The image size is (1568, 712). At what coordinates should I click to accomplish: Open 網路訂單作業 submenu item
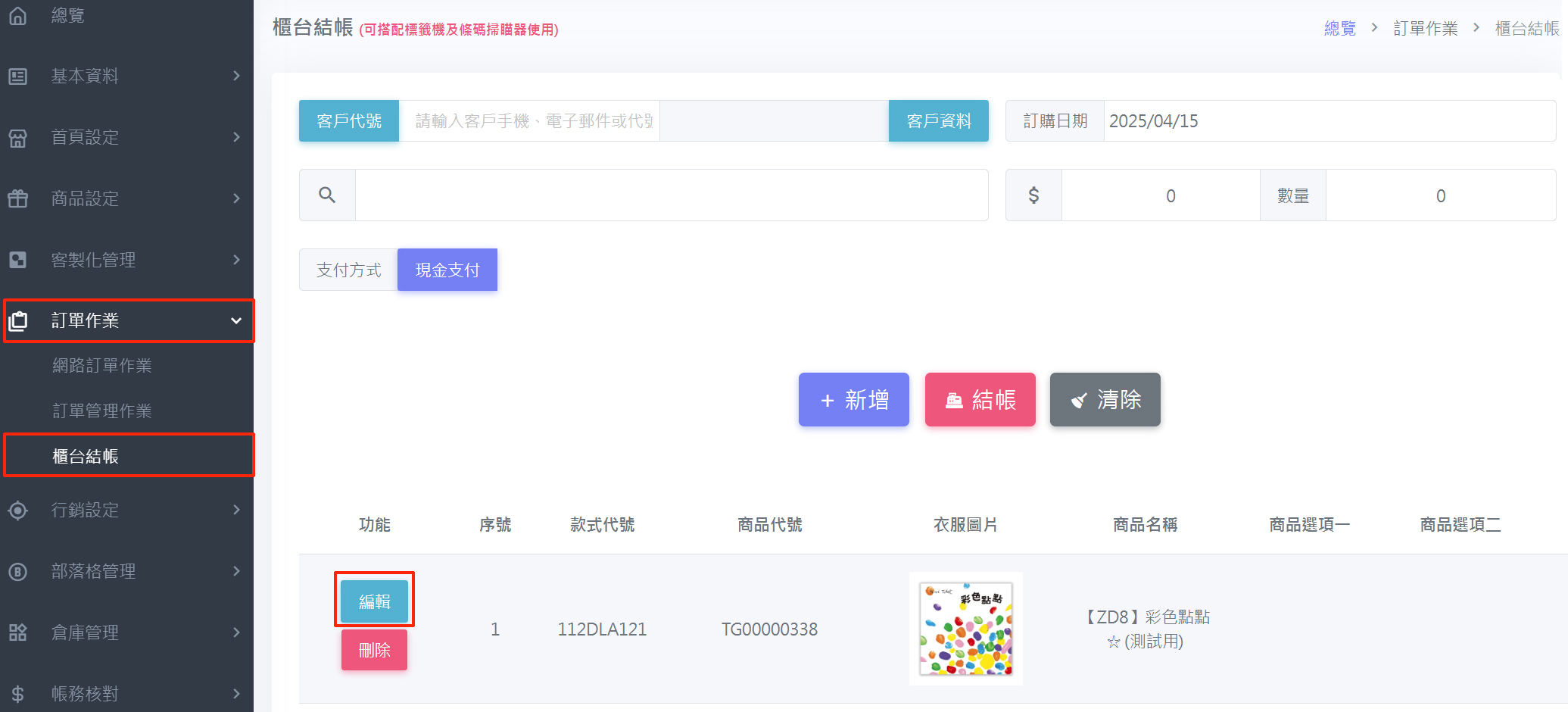[x=102, y=366]
